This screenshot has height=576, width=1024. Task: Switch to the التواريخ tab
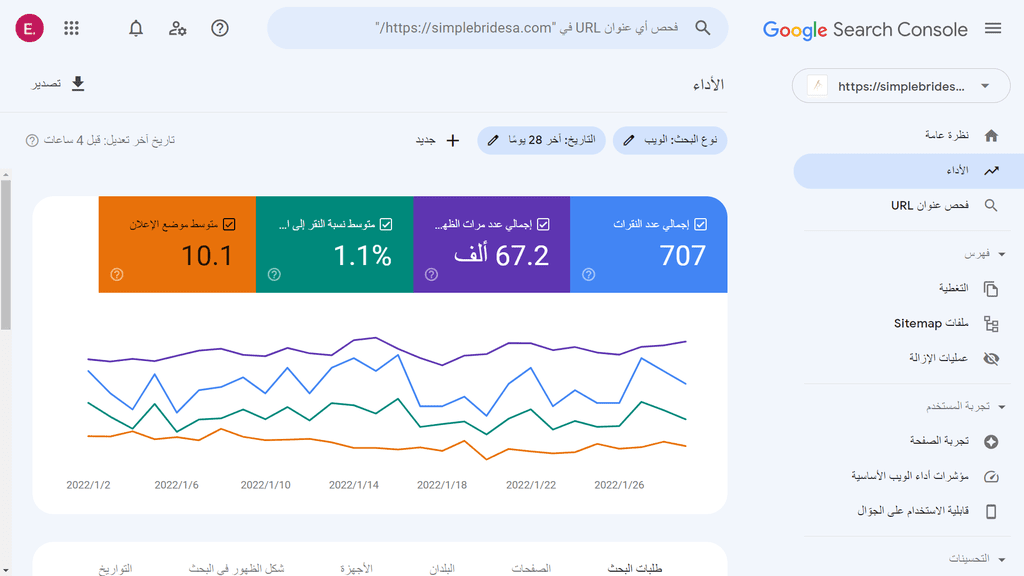(x=116, y=568)
